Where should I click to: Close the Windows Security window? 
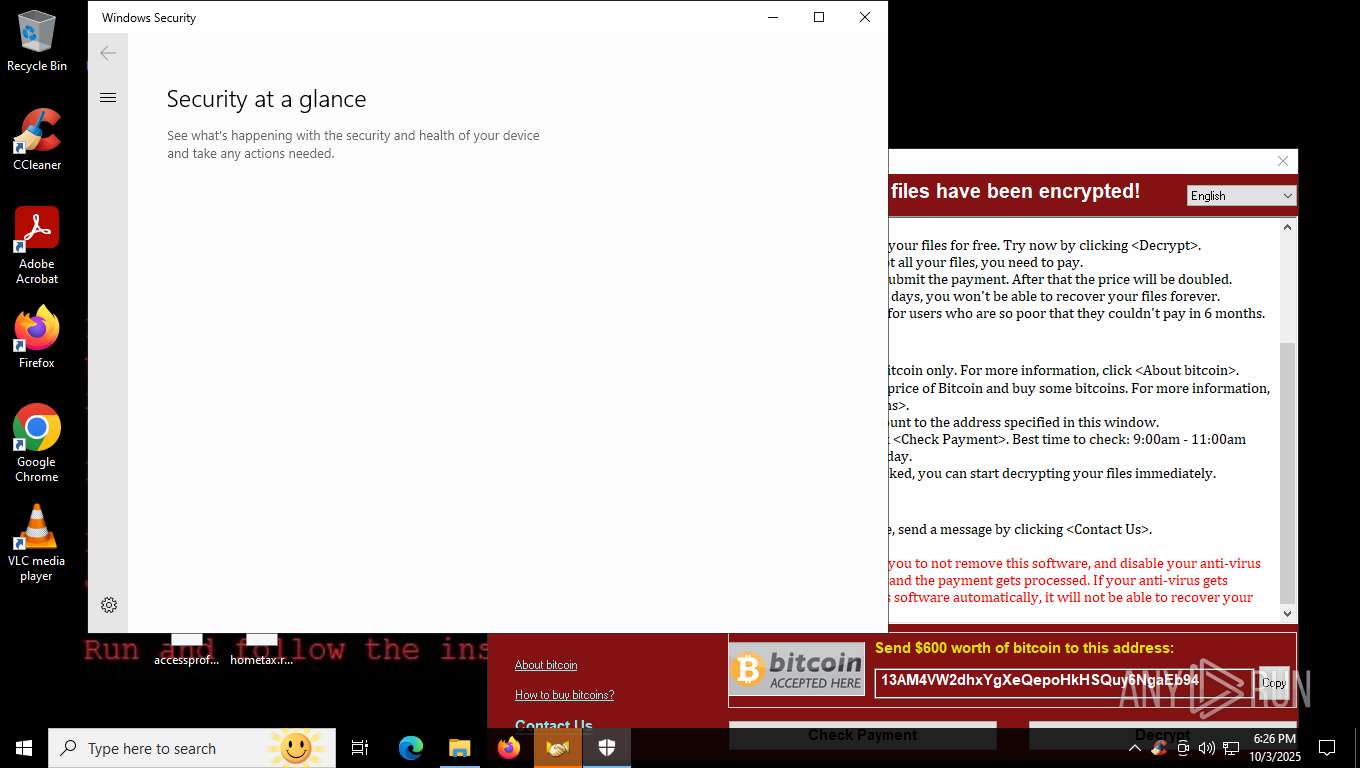click(865, 17)
